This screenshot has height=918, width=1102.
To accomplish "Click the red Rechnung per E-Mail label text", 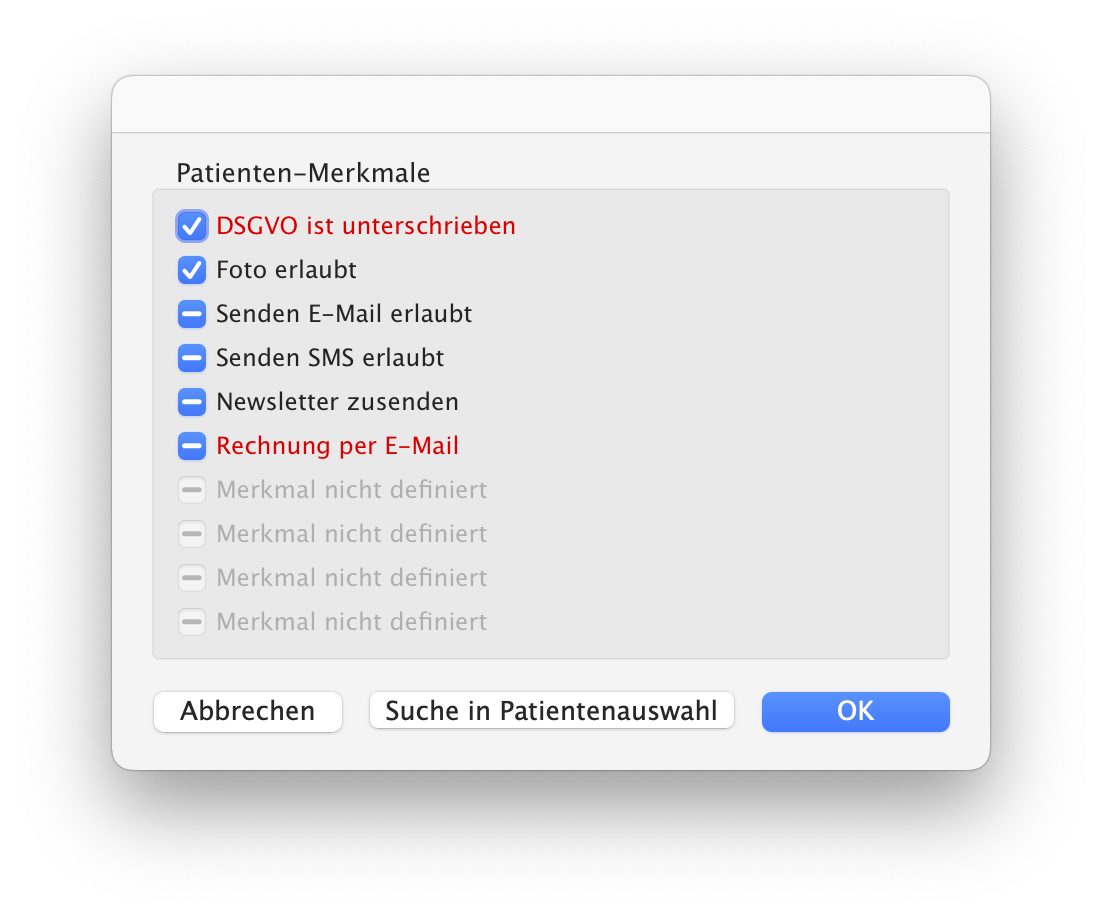I will [x=337, y=446].
